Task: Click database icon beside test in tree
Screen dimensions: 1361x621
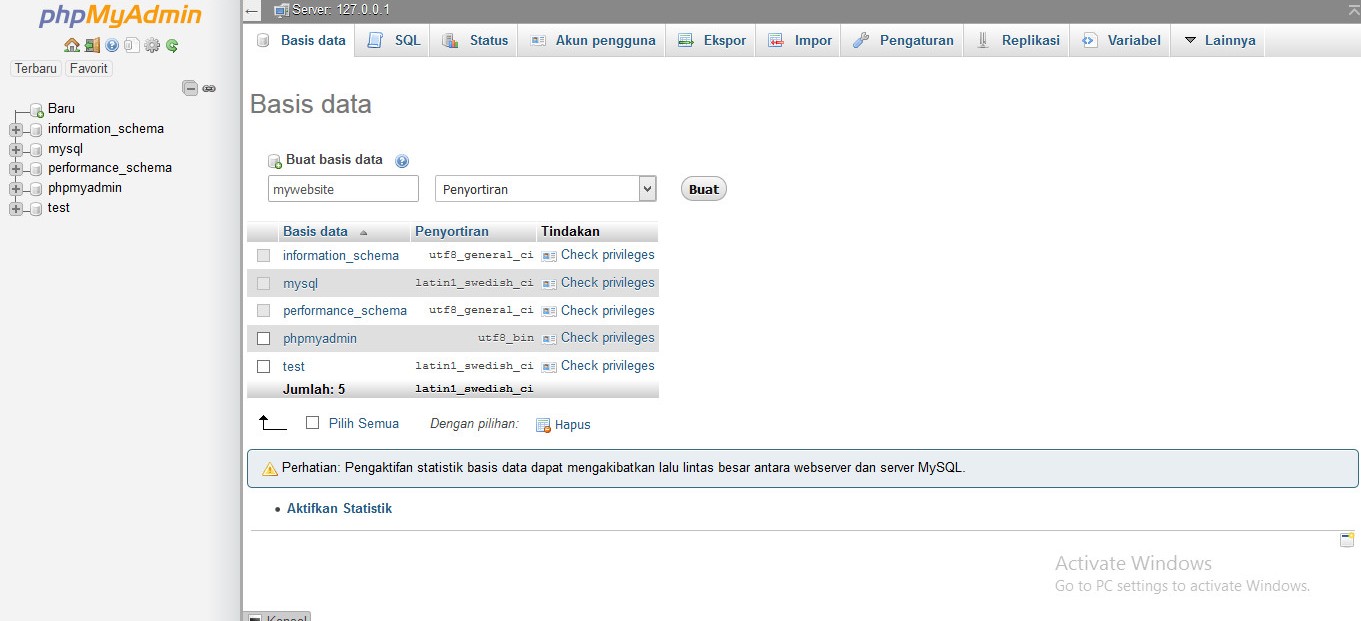Action: point(36,208)
